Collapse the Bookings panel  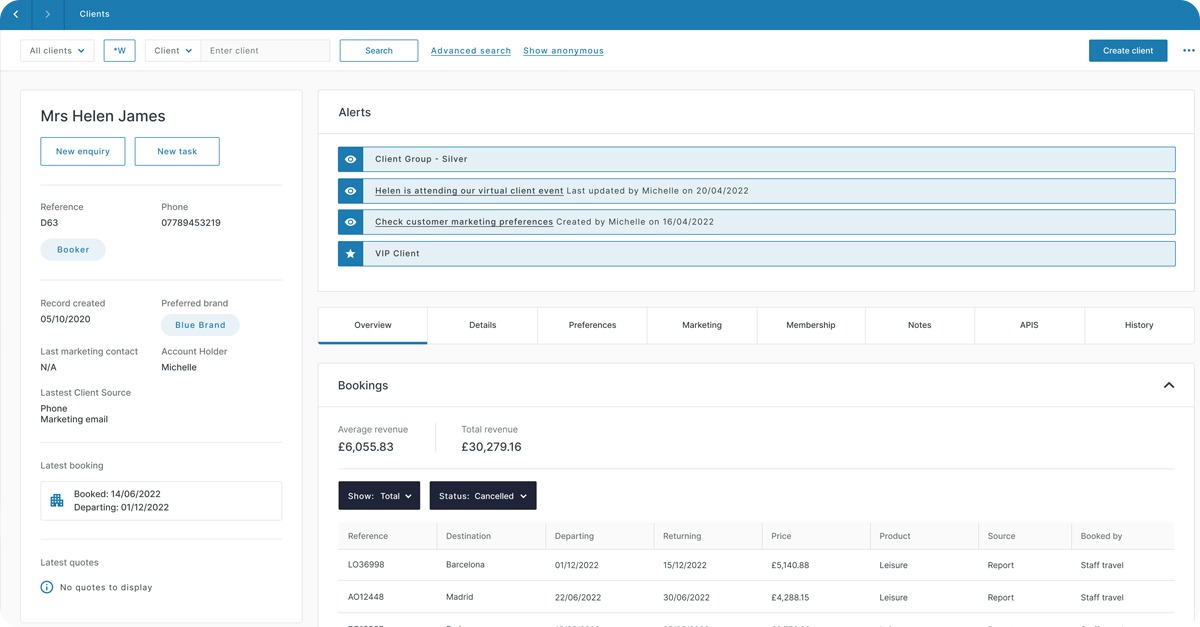(x=1168, y=384)
